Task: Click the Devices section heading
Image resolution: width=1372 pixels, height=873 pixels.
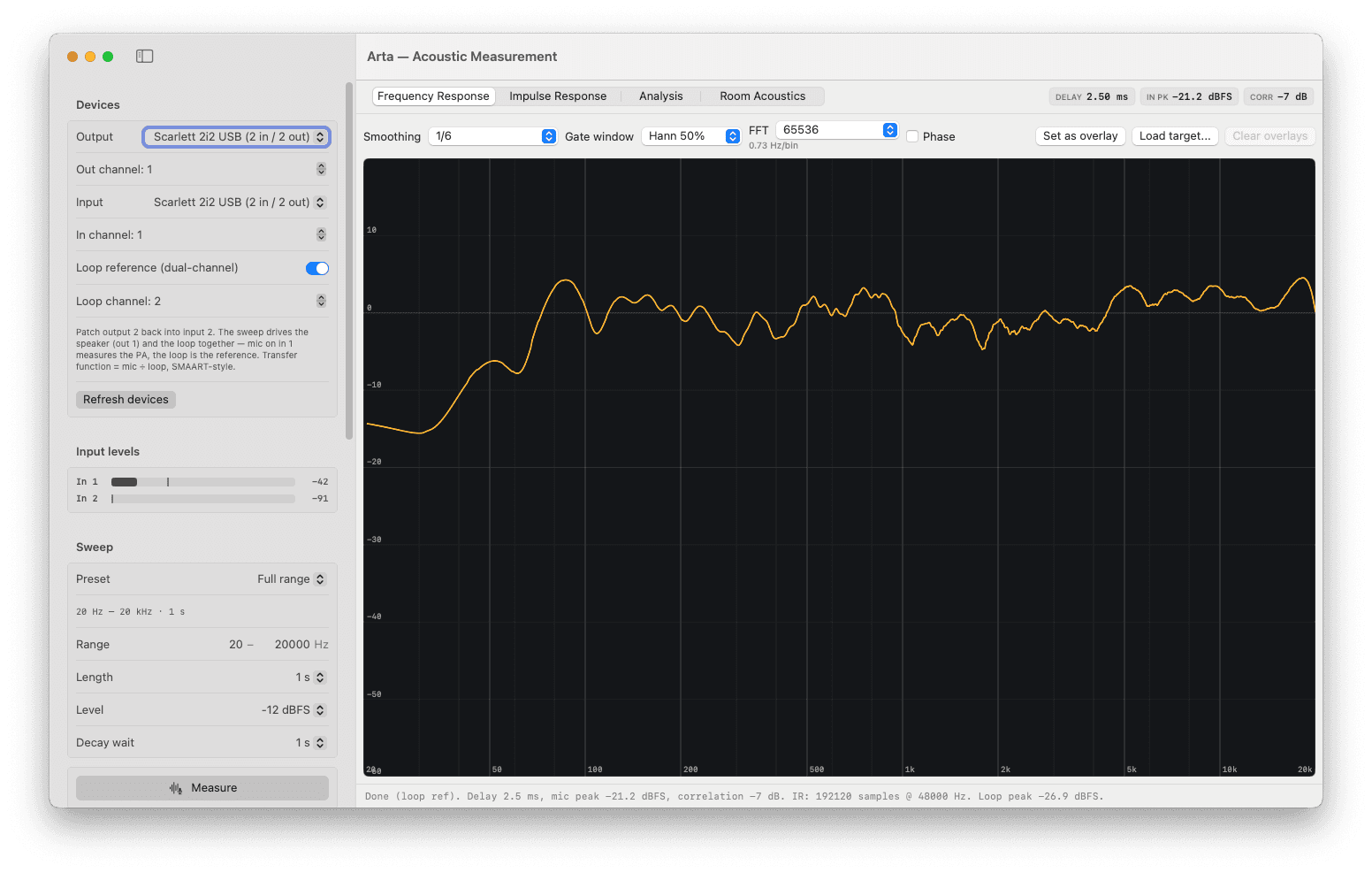Action: click(x=98, y=105)
